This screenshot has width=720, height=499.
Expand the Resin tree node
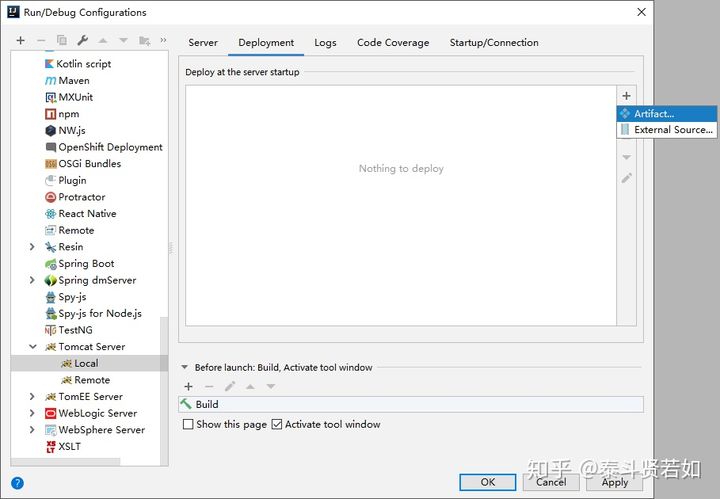click(x=32, y=247)
